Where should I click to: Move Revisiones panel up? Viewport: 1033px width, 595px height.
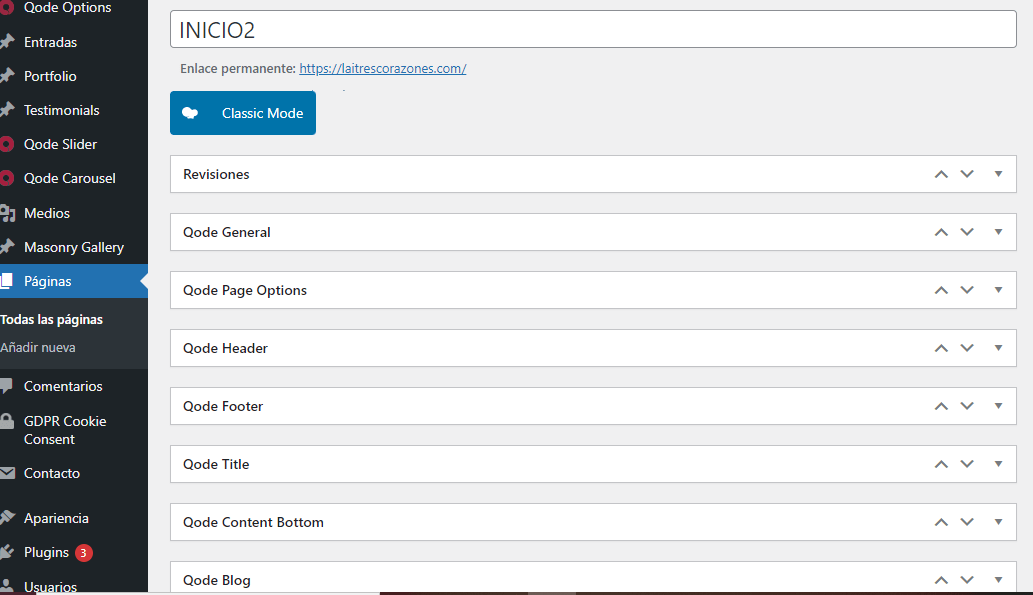(941, 175)
